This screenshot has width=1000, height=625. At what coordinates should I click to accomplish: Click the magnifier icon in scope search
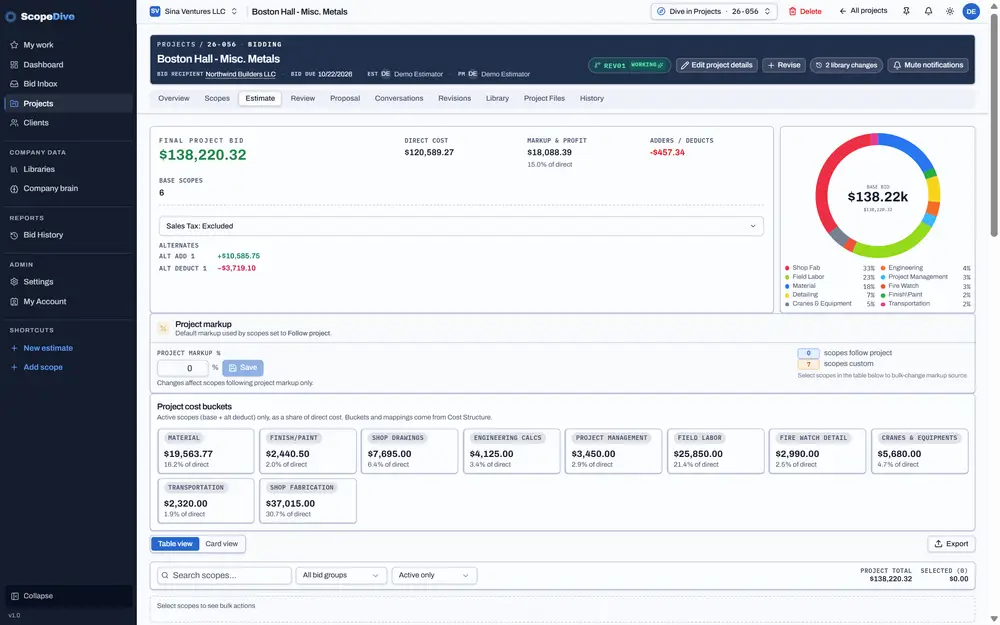[x=165, y=575]
